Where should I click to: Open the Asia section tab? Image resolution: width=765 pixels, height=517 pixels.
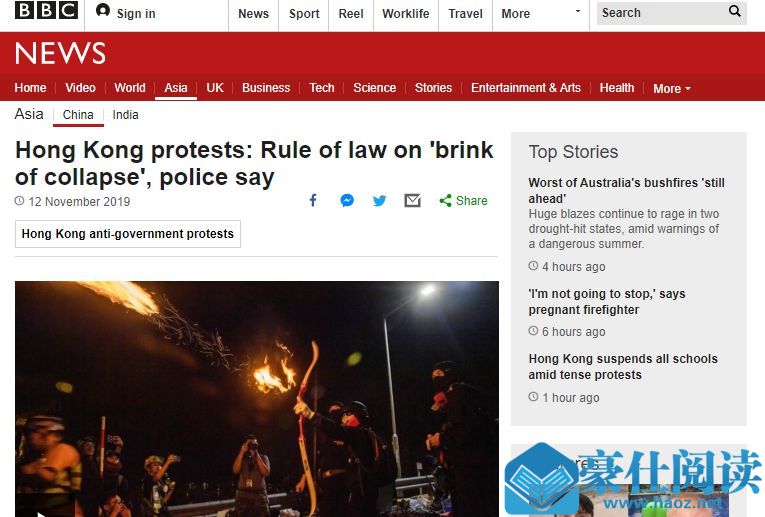(x=176, y=88)
